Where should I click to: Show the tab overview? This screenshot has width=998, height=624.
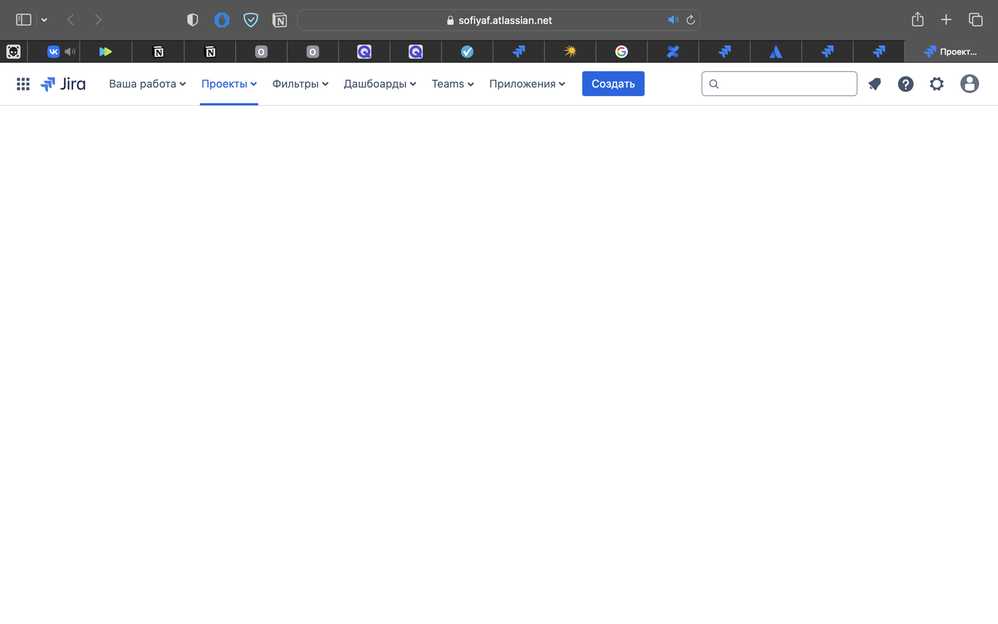(975, 20)
